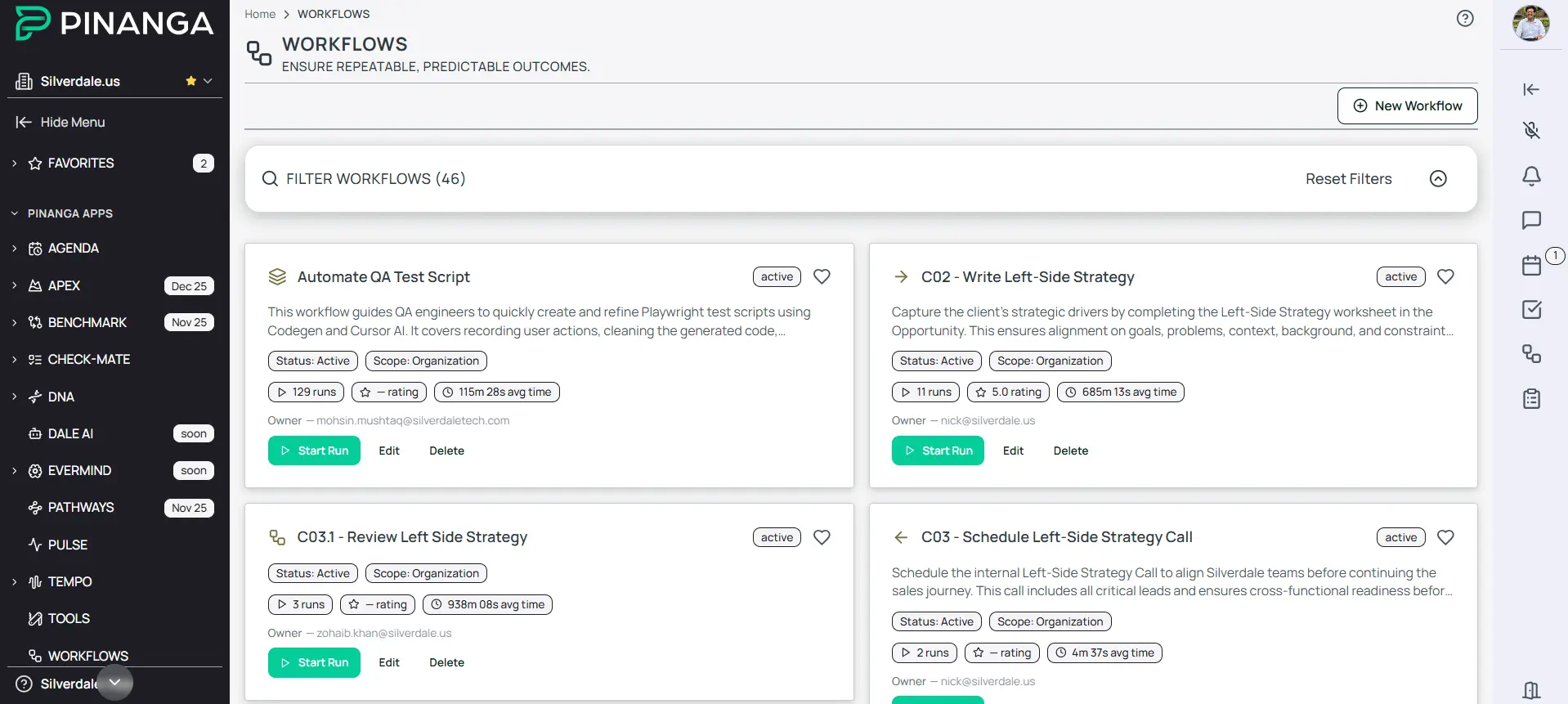Click the C03 left-arrow workflow icon

click(901, 537)
